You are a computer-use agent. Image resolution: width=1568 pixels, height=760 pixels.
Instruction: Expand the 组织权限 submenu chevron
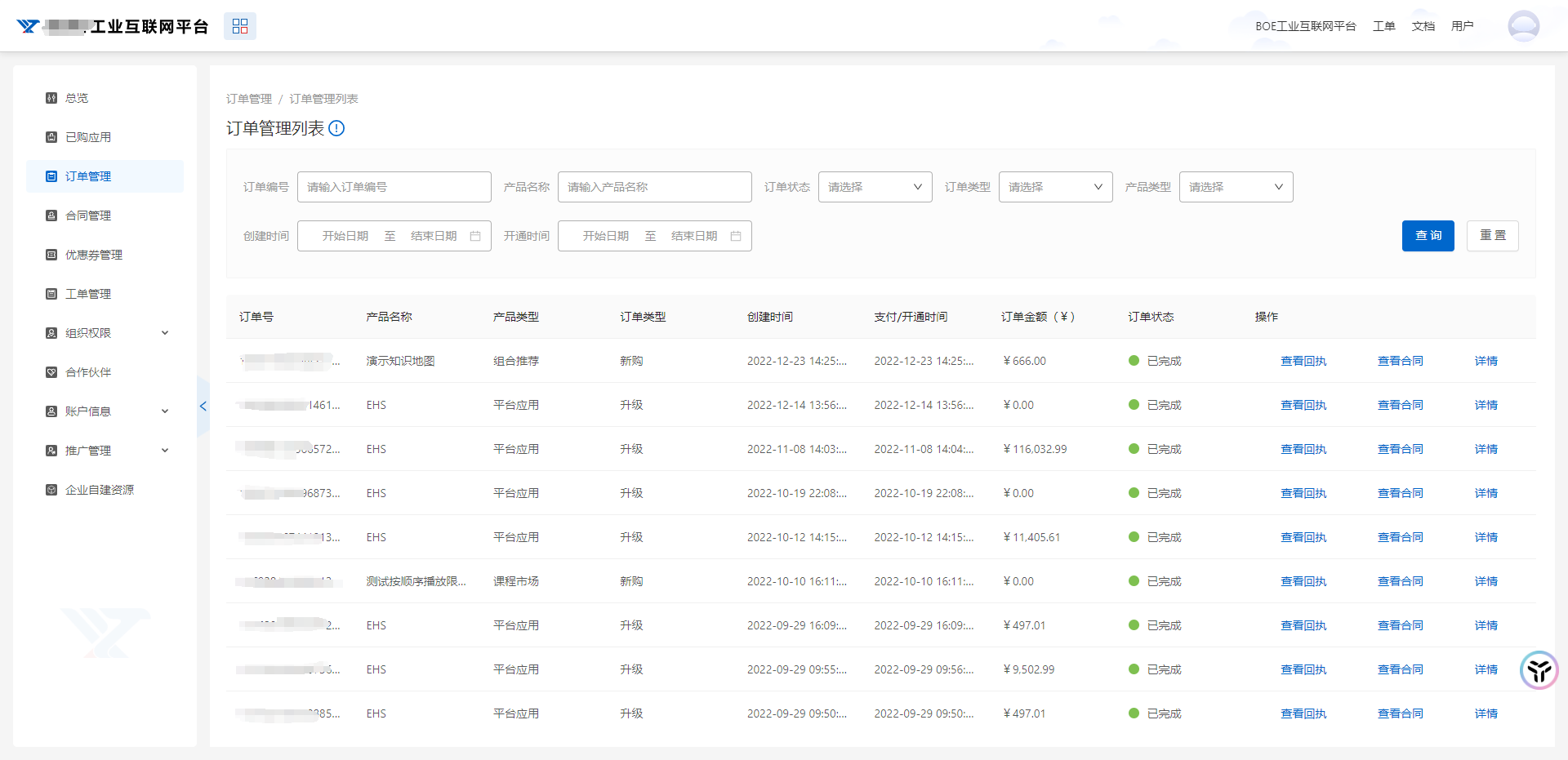coord(165,333)
